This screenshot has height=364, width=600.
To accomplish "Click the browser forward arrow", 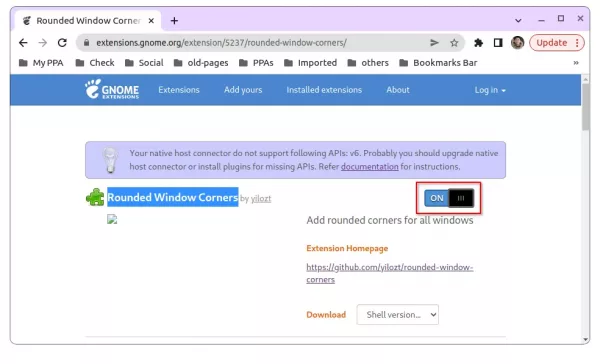I will pos(42,43).
